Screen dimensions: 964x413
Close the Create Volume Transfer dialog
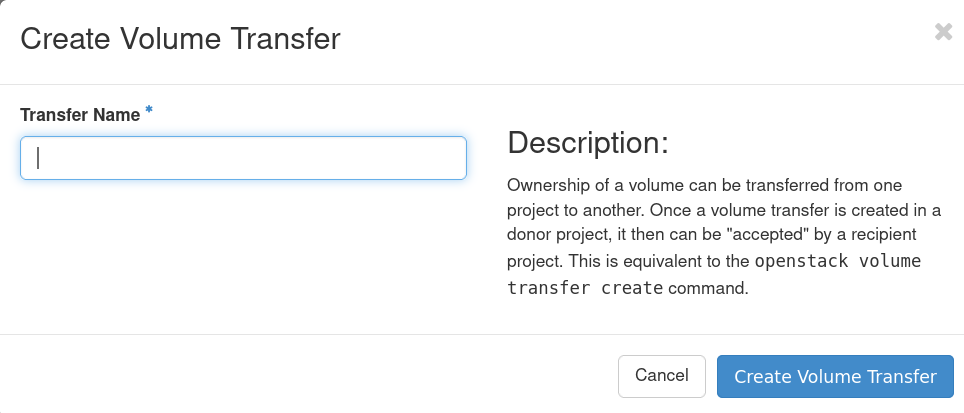tap(943, 32)
